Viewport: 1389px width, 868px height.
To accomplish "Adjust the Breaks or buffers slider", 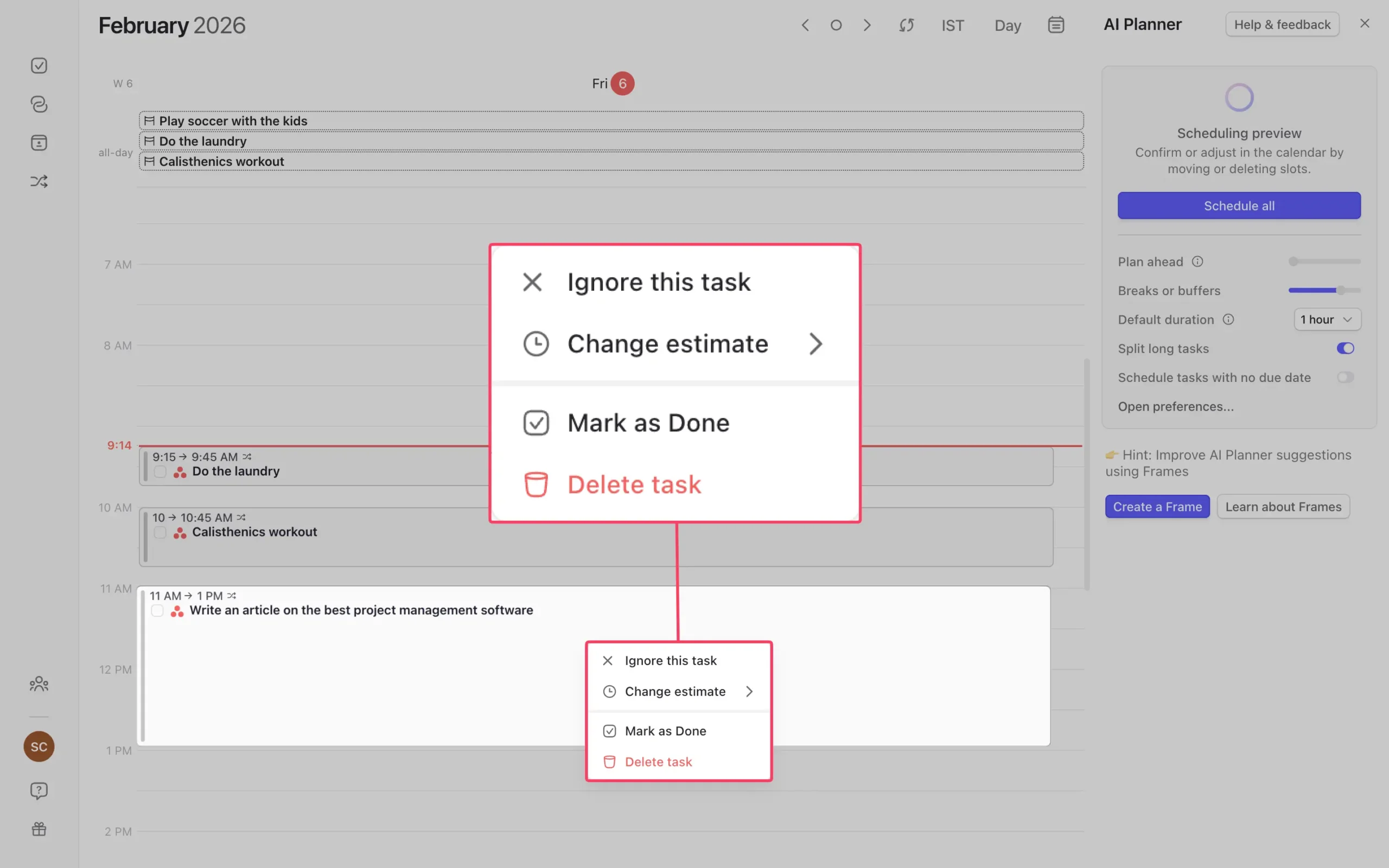I will tap(1340, 290).
